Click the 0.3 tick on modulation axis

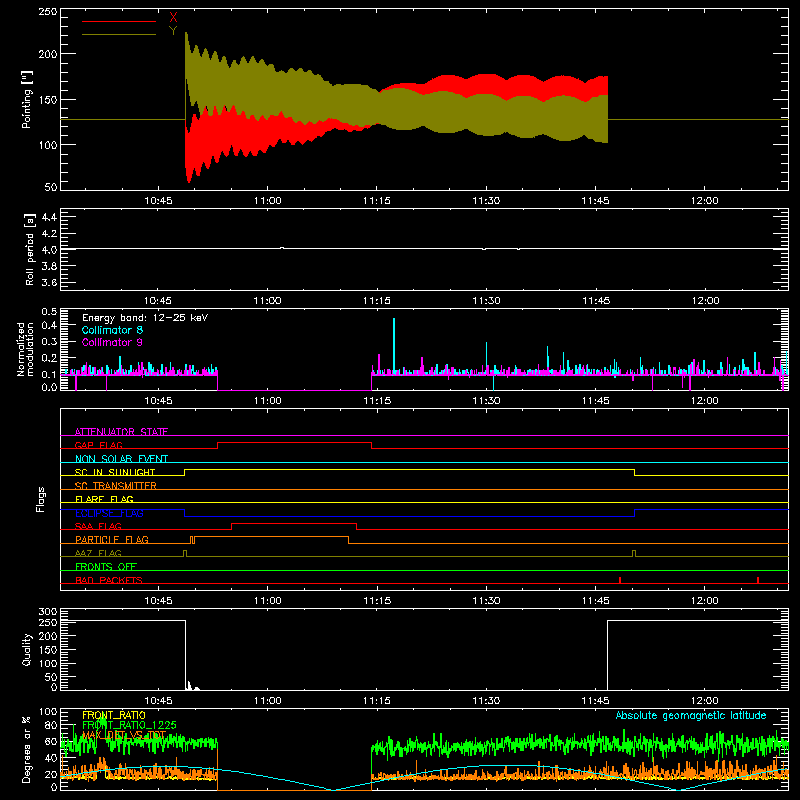49,341
